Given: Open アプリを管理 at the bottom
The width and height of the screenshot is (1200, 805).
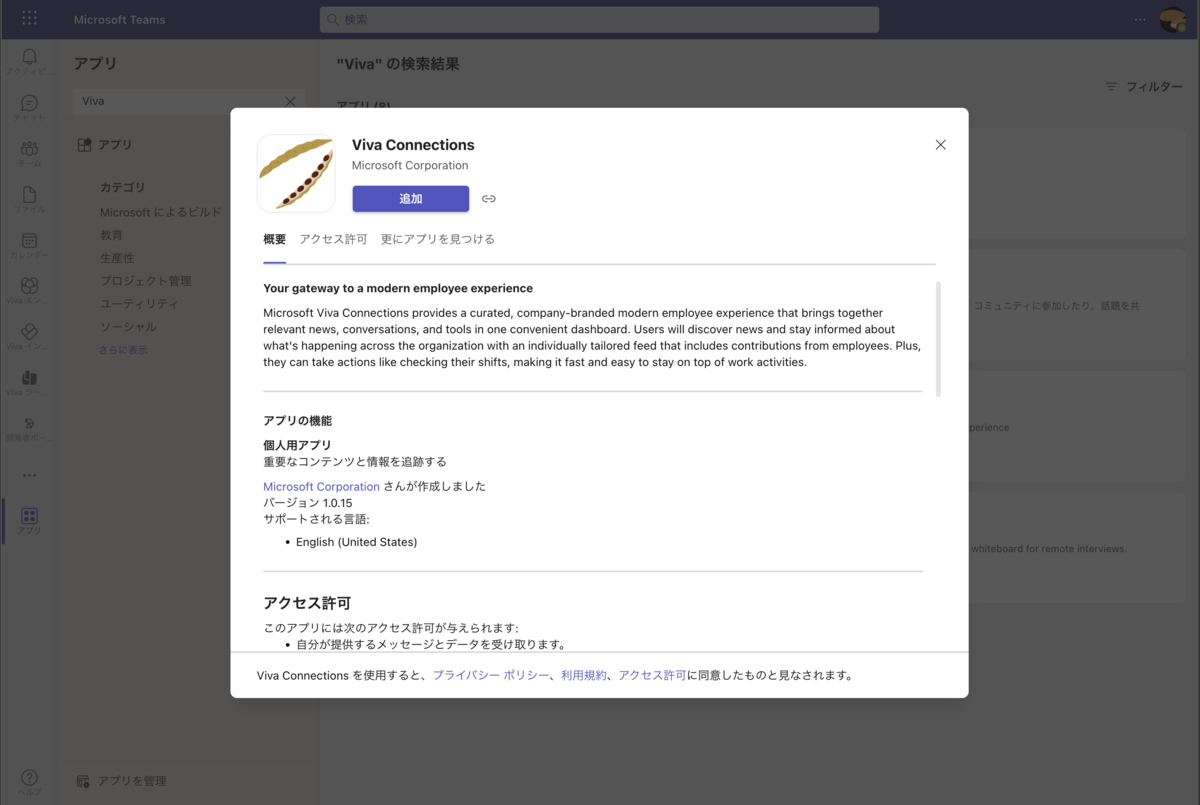Looking at the screenshot, I should (131, 781).
